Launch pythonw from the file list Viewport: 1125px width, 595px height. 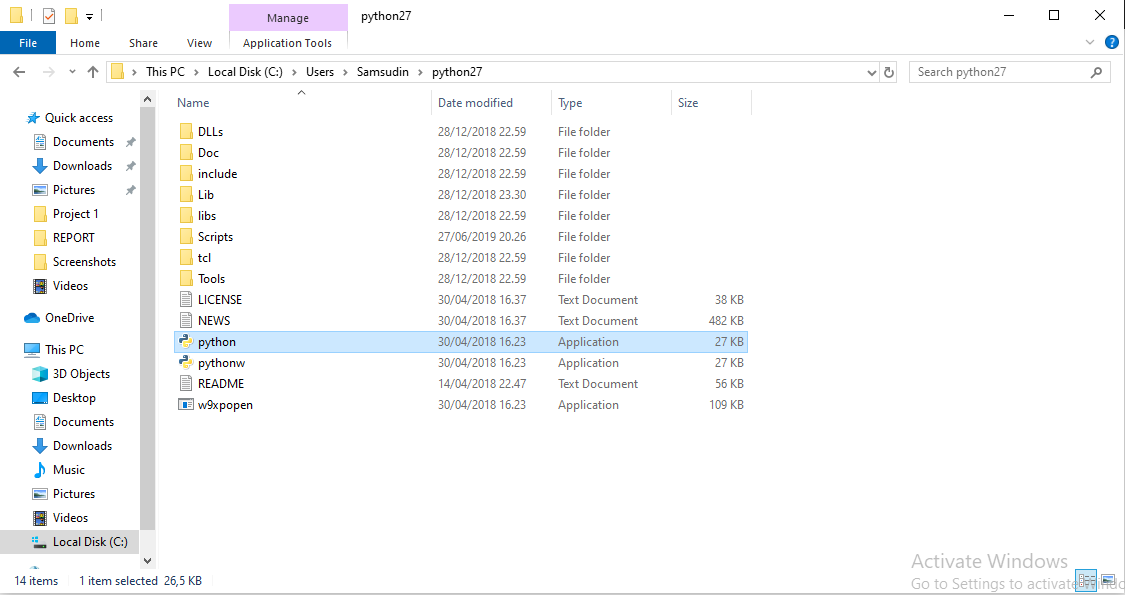[x=221, y=362]
